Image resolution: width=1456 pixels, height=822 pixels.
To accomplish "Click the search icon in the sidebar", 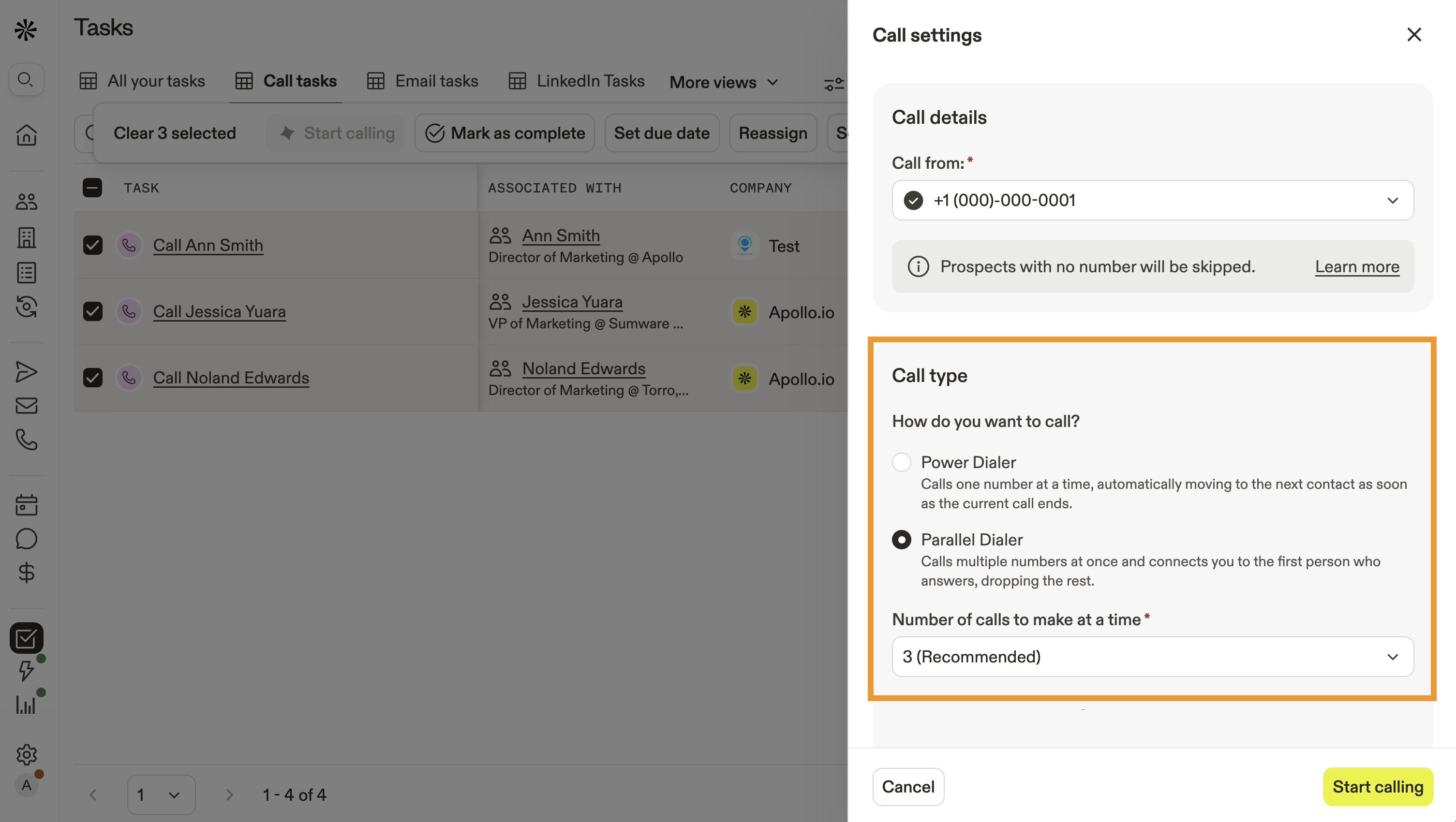I will [26, 80].
